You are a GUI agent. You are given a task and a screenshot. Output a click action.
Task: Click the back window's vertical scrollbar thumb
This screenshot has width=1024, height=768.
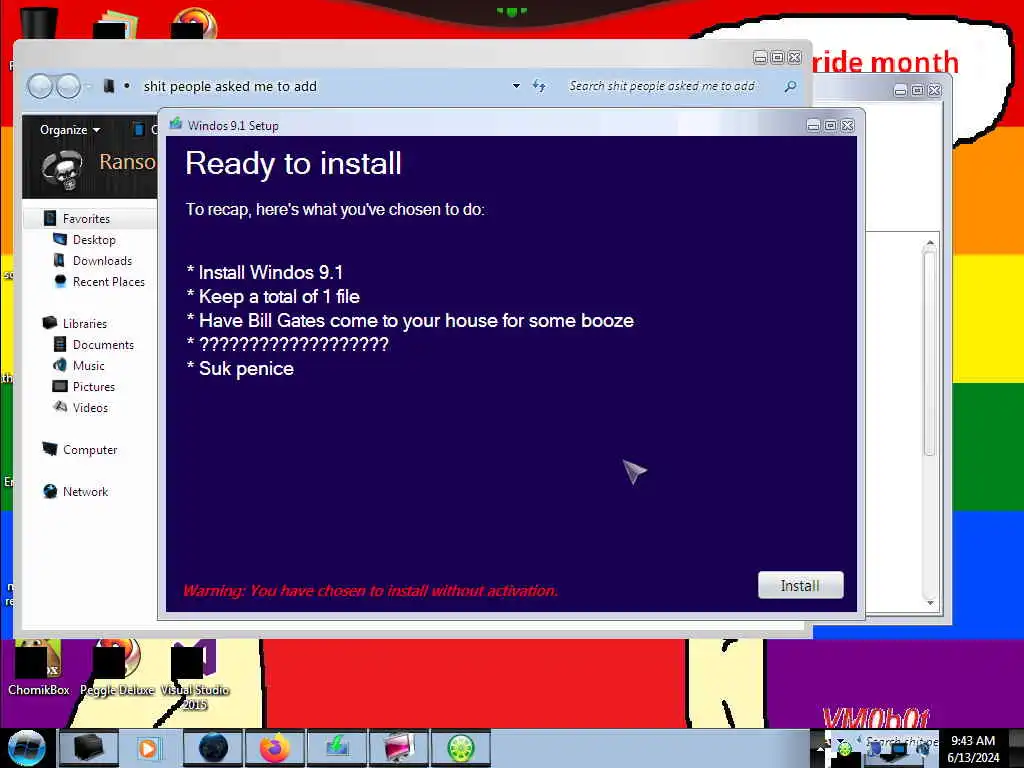pos(930,353)
